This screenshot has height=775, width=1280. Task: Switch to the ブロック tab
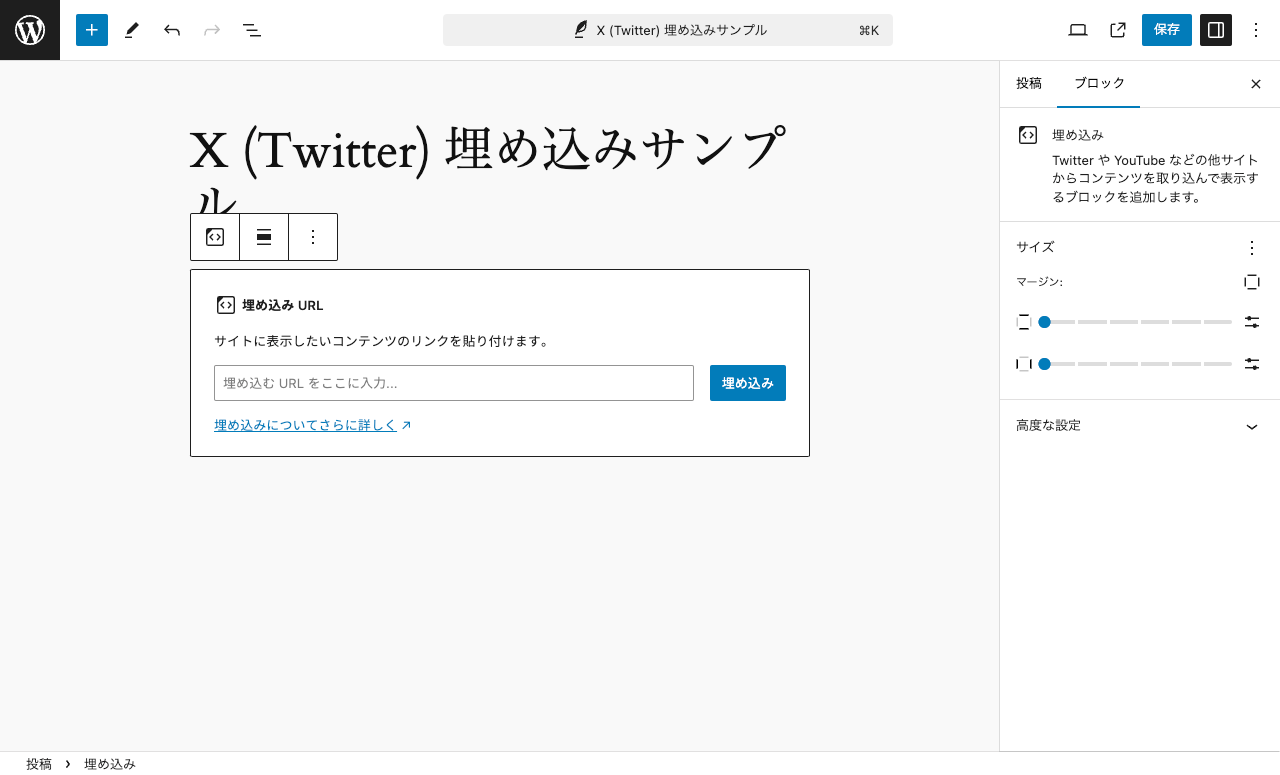pos(1099,84)
